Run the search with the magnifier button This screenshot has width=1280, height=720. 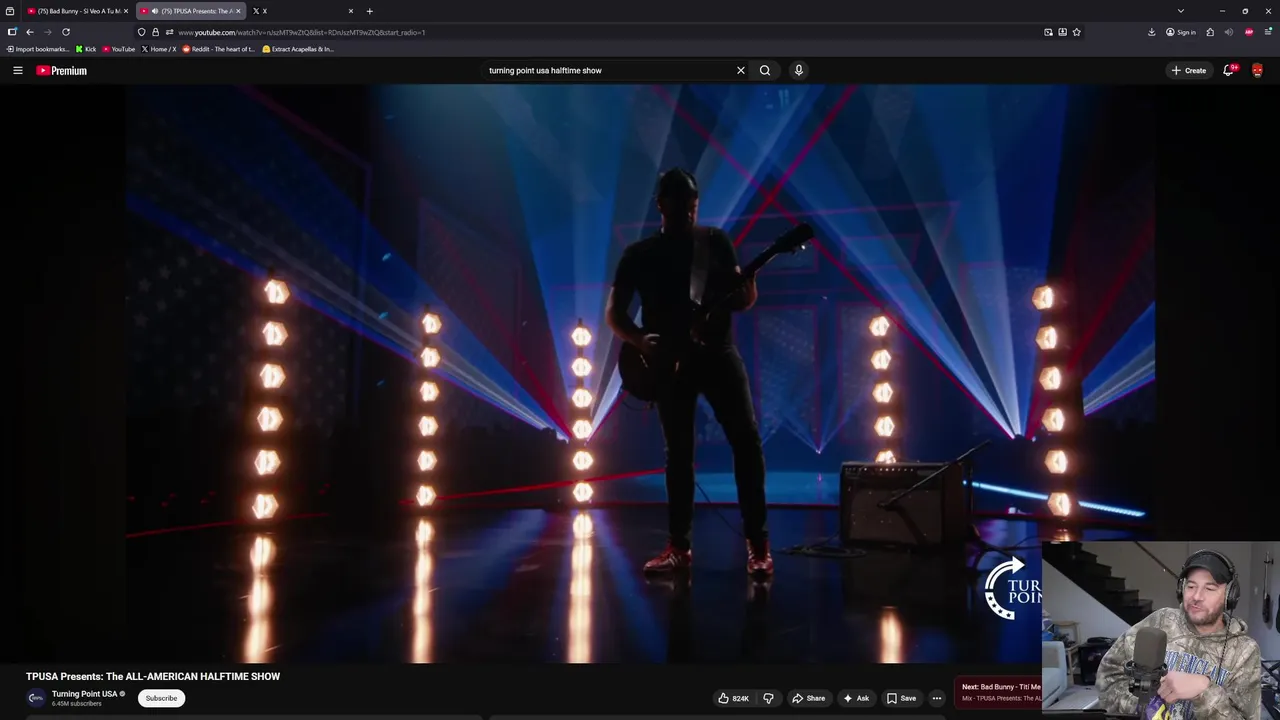[765, 70]
